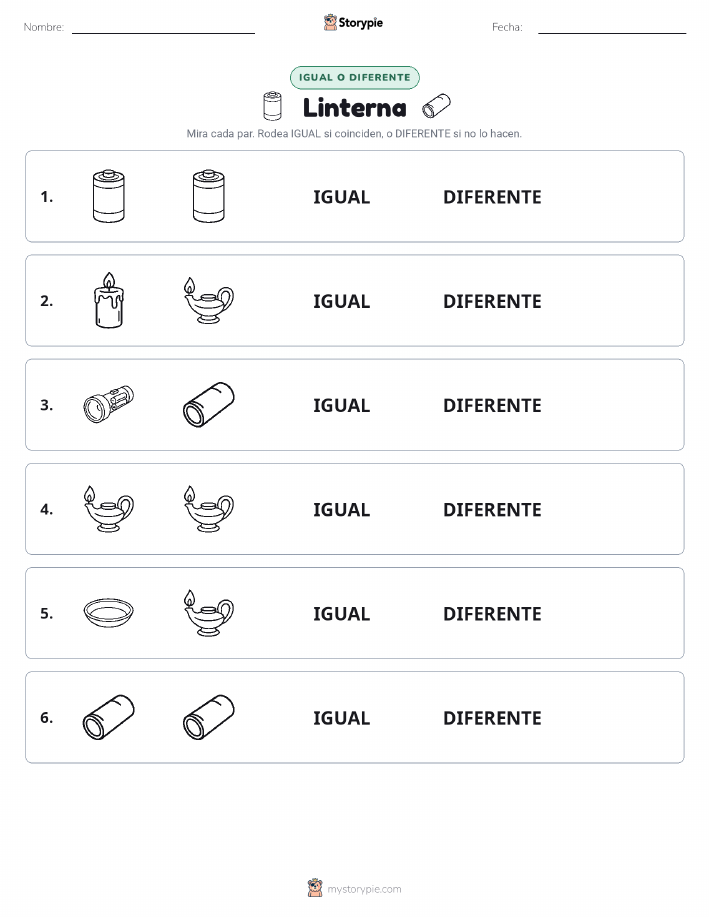Click the first cylinder picture in row 6
Viewport: 709px width, 917px height.
109,717
